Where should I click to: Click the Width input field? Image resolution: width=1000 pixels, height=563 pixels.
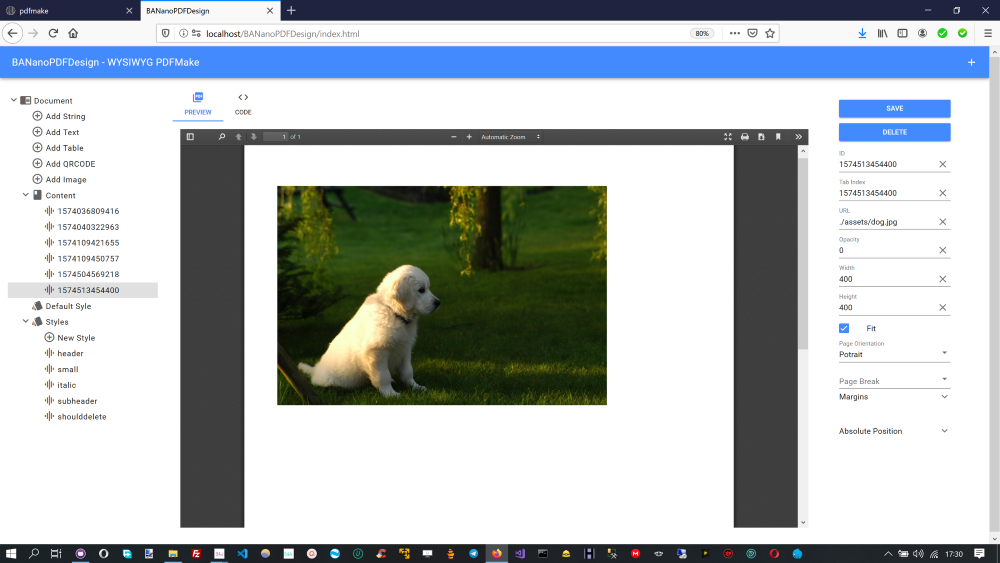coord(888,279)
